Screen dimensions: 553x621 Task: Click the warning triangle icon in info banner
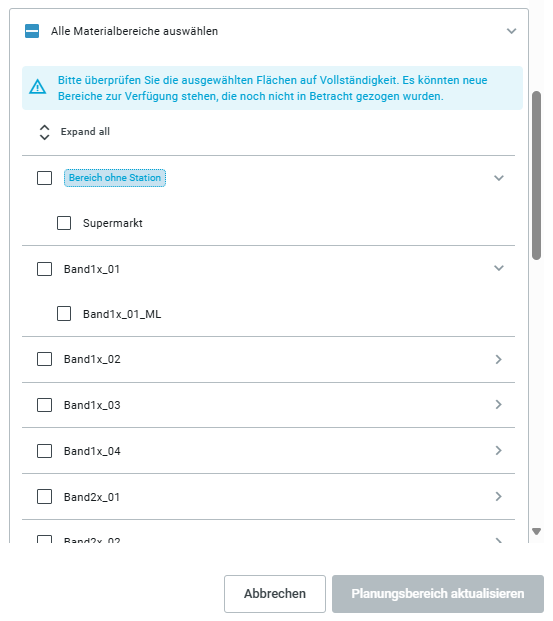[38, 87]
